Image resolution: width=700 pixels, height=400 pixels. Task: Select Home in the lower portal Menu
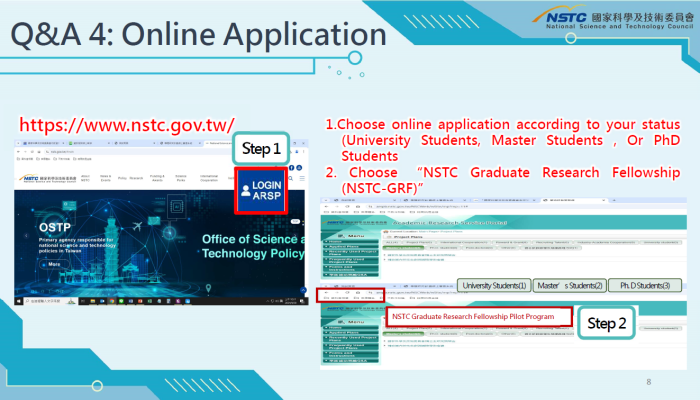(351, 328)
